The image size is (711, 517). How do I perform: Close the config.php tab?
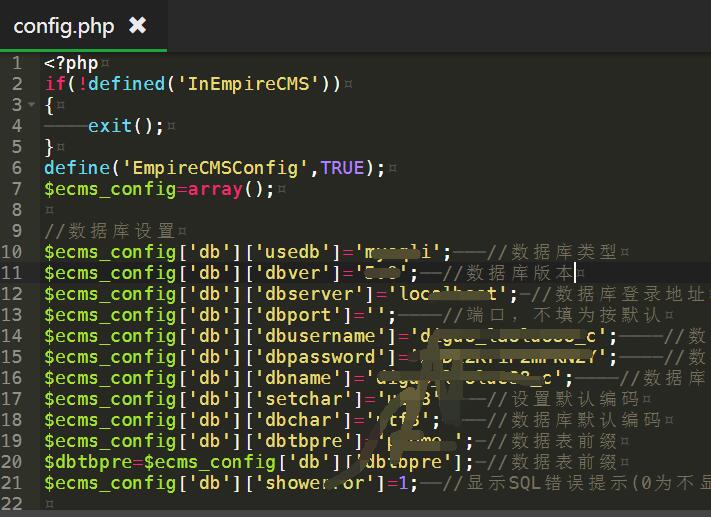138,25
